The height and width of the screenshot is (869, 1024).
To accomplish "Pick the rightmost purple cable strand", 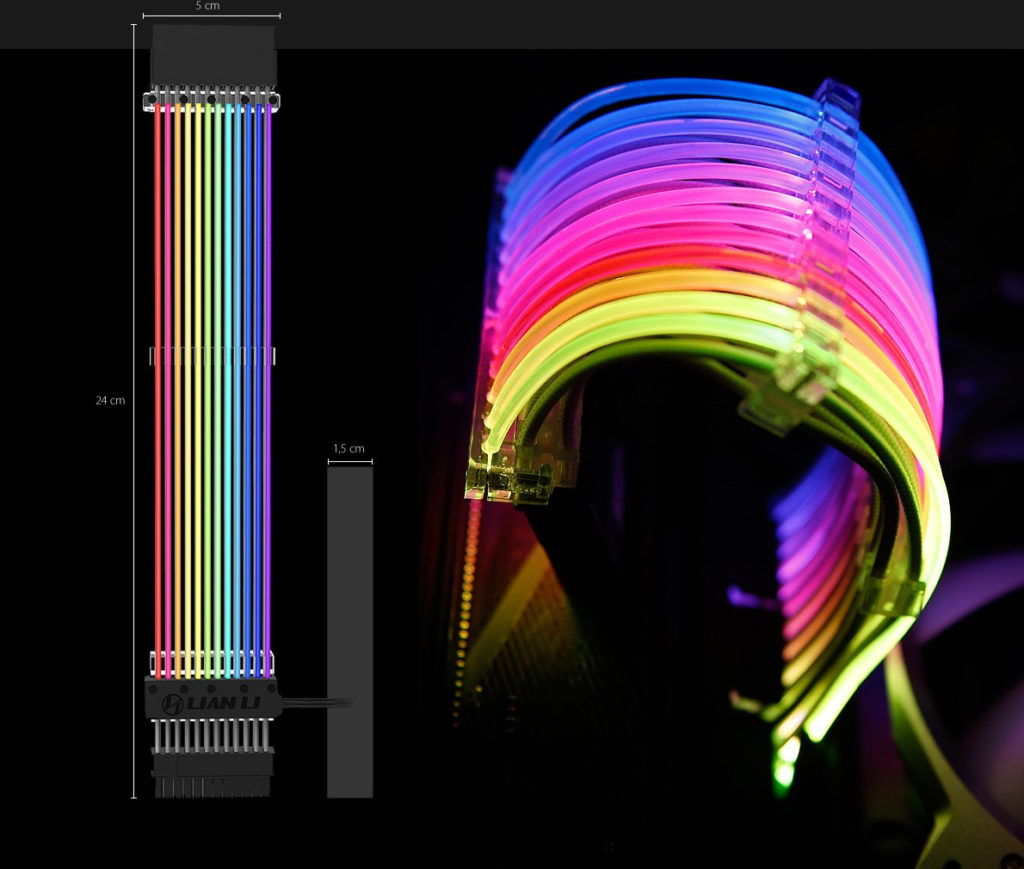I will tap(267, 380).
